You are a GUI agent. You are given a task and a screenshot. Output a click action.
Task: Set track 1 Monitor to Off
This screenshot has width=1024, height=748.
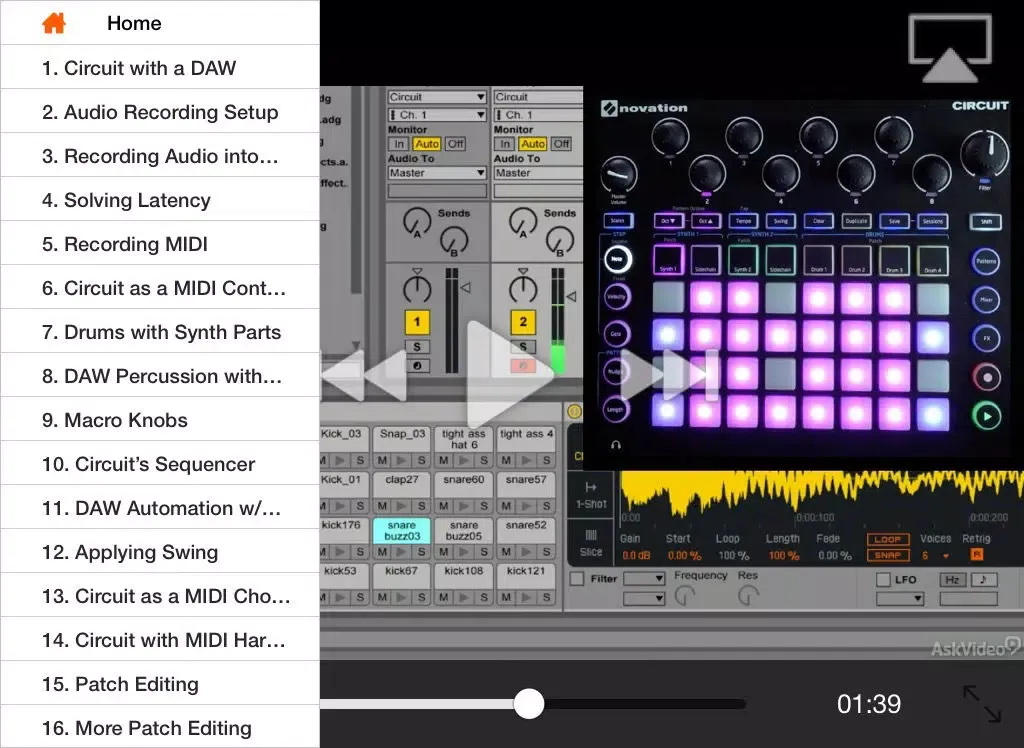(455, 144)
